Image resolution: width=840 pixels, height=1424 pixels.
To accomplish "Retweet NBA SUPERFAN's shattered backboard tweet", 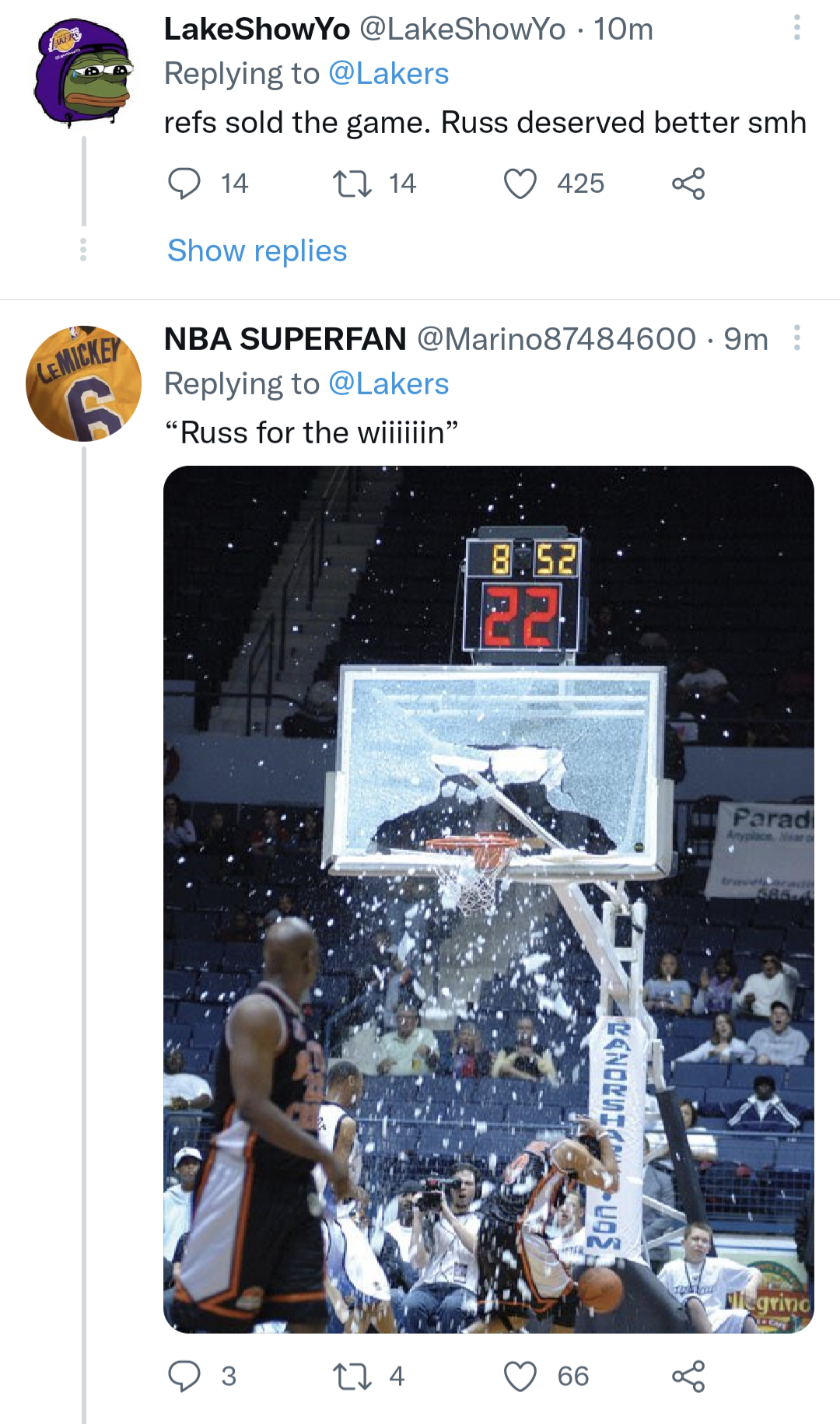I will (352, 1376).
